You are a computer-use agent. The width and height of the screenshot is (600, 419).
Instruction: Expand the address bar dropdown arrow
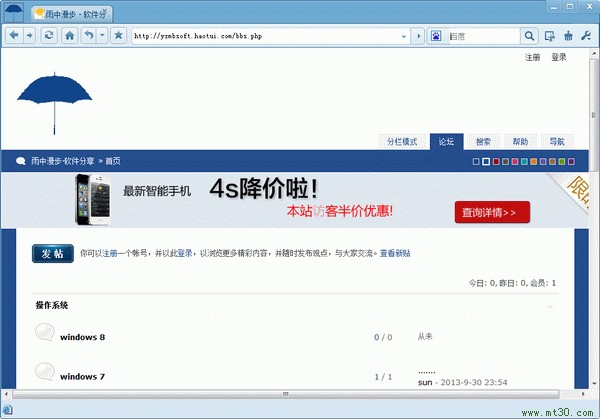pos(404,36)
